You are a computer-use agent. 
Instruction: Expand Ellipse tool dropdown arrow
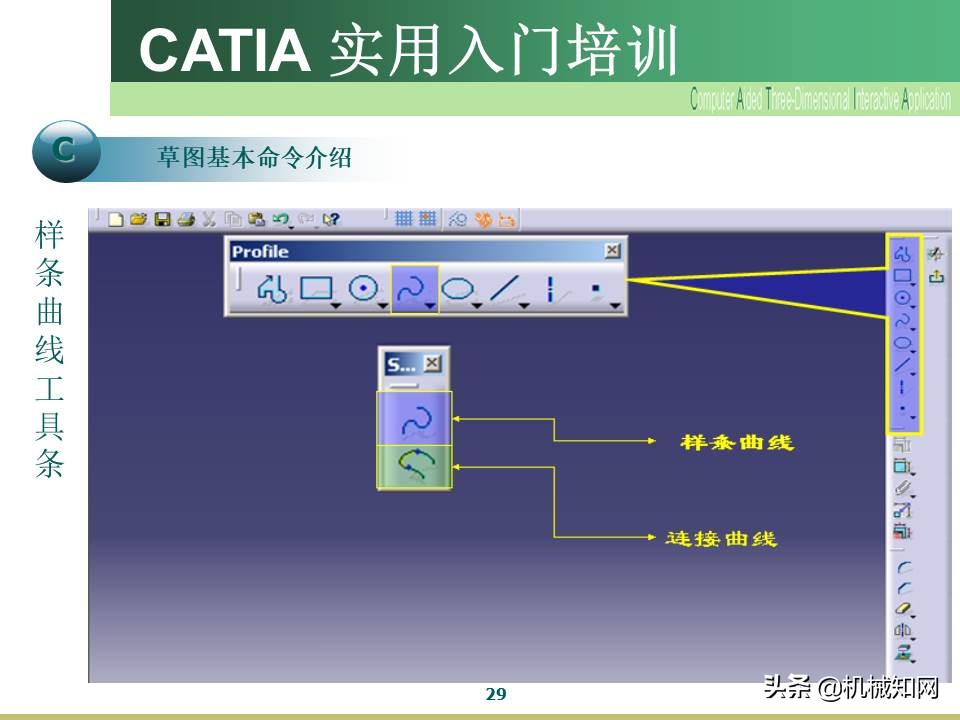477,305
